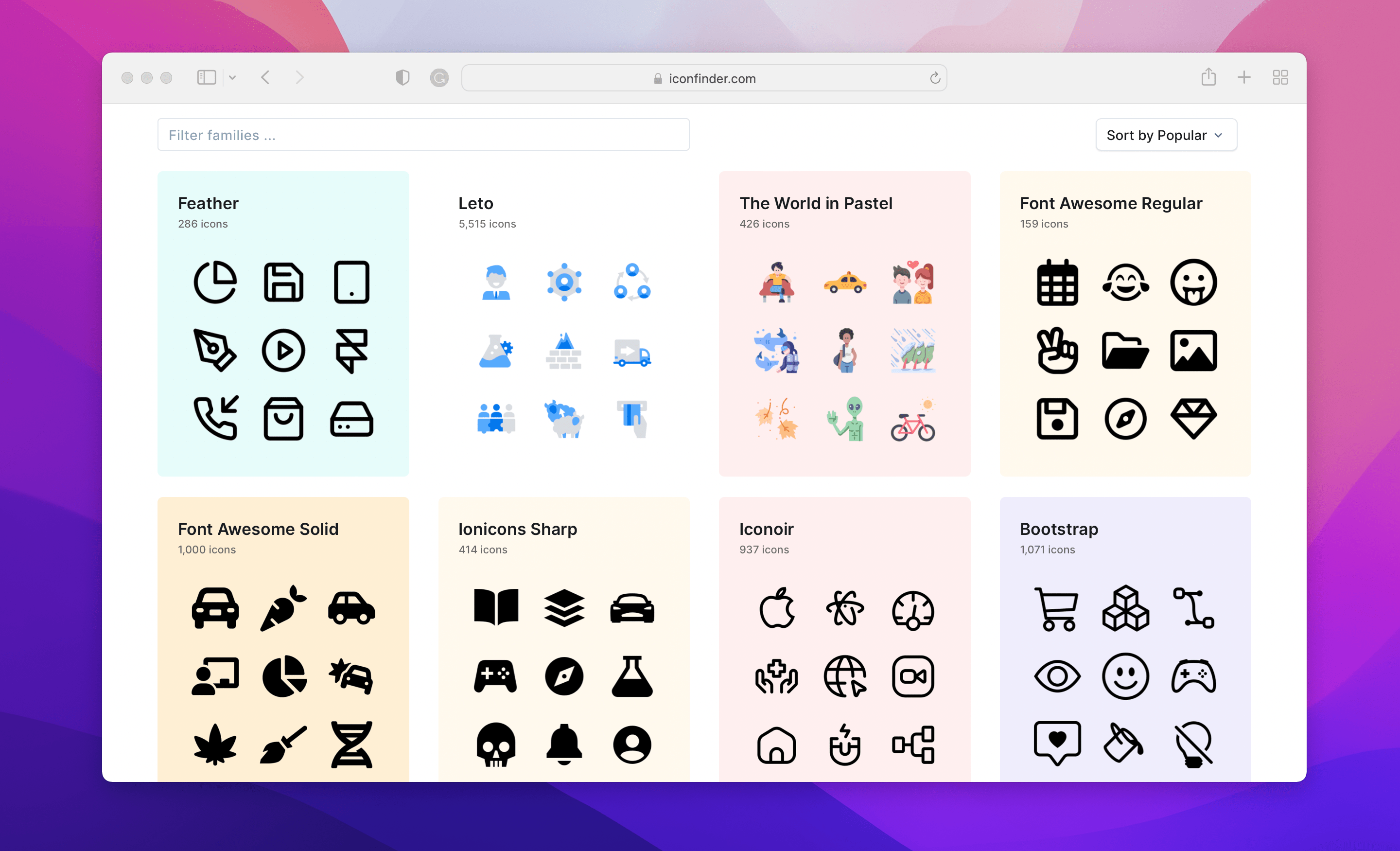
Task: Select the Ionicons Sharp layers icon
Action: coord(564,608)
